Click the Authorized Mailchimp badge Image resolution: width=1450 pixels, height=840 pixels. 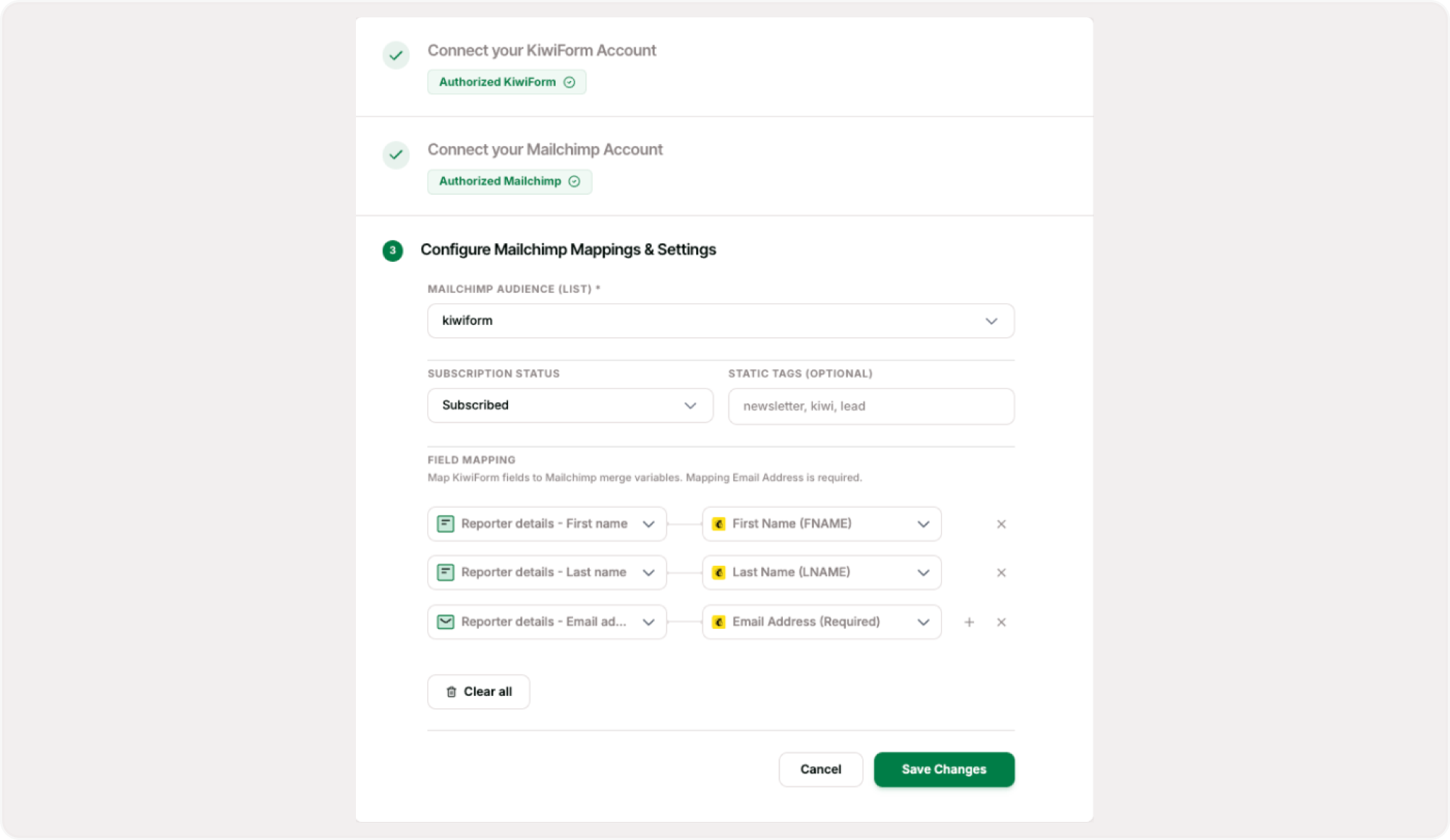coord(509,181)
